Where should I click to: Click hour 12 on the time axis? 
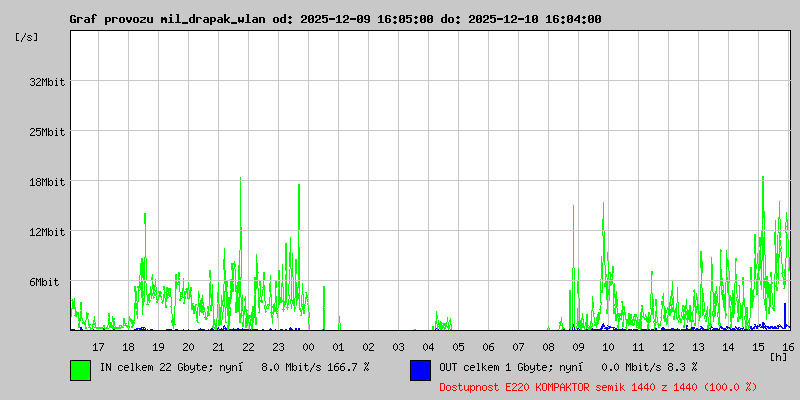(668, 346)
